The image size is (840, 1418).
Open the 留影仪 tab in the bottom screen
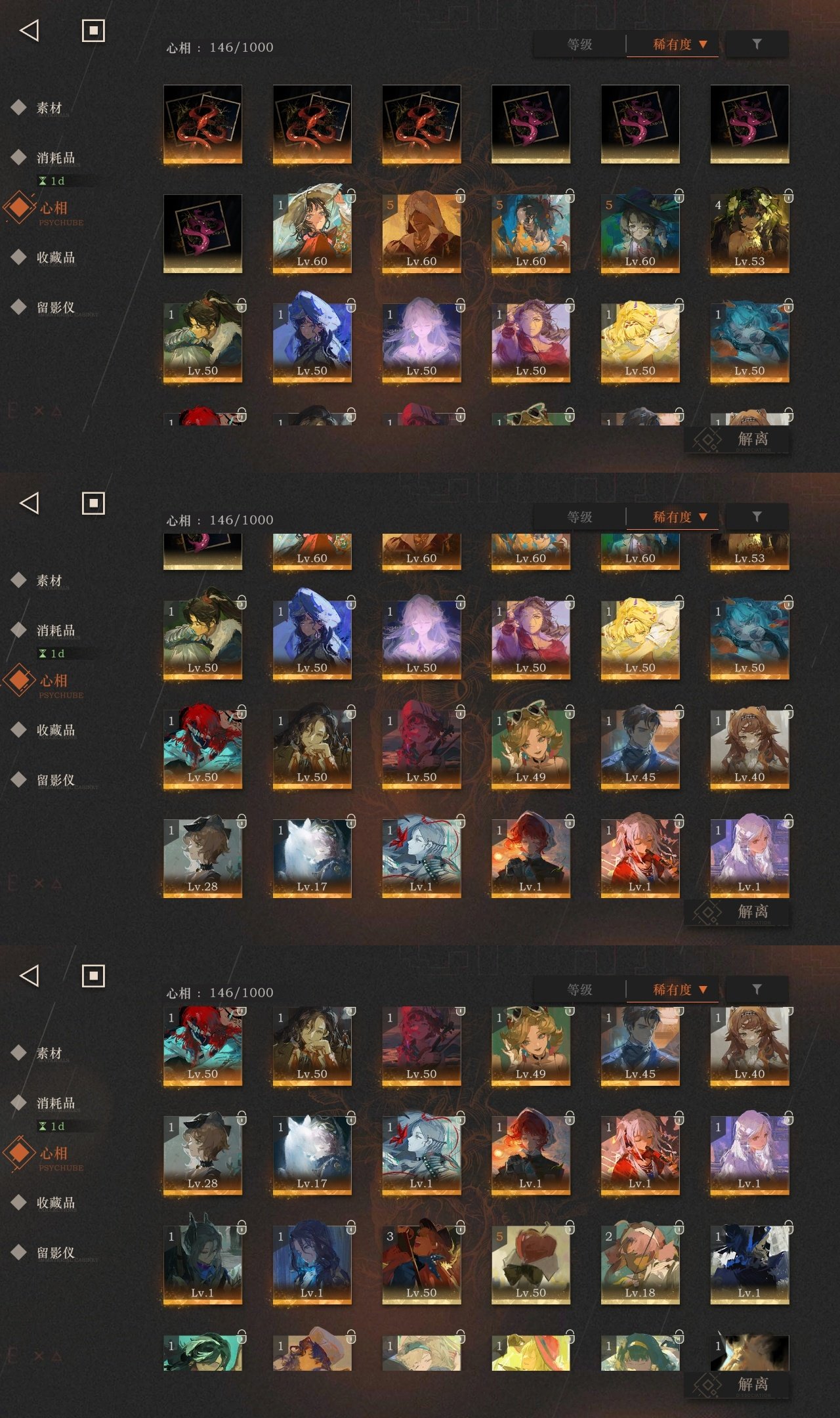56,1253
